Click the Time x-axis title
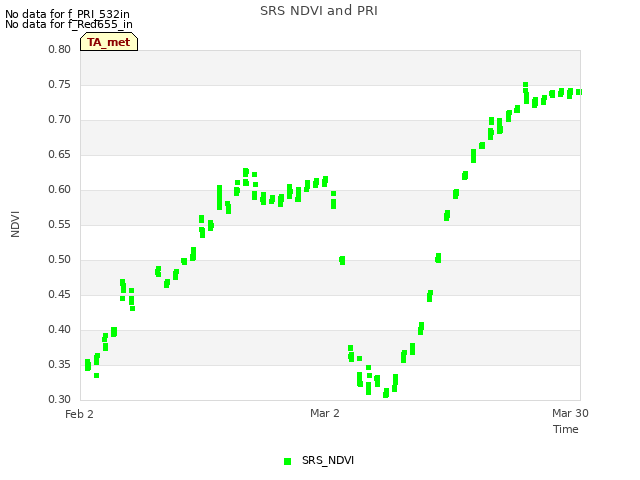This screenshot has height=480, width=640. pos(566,429)
